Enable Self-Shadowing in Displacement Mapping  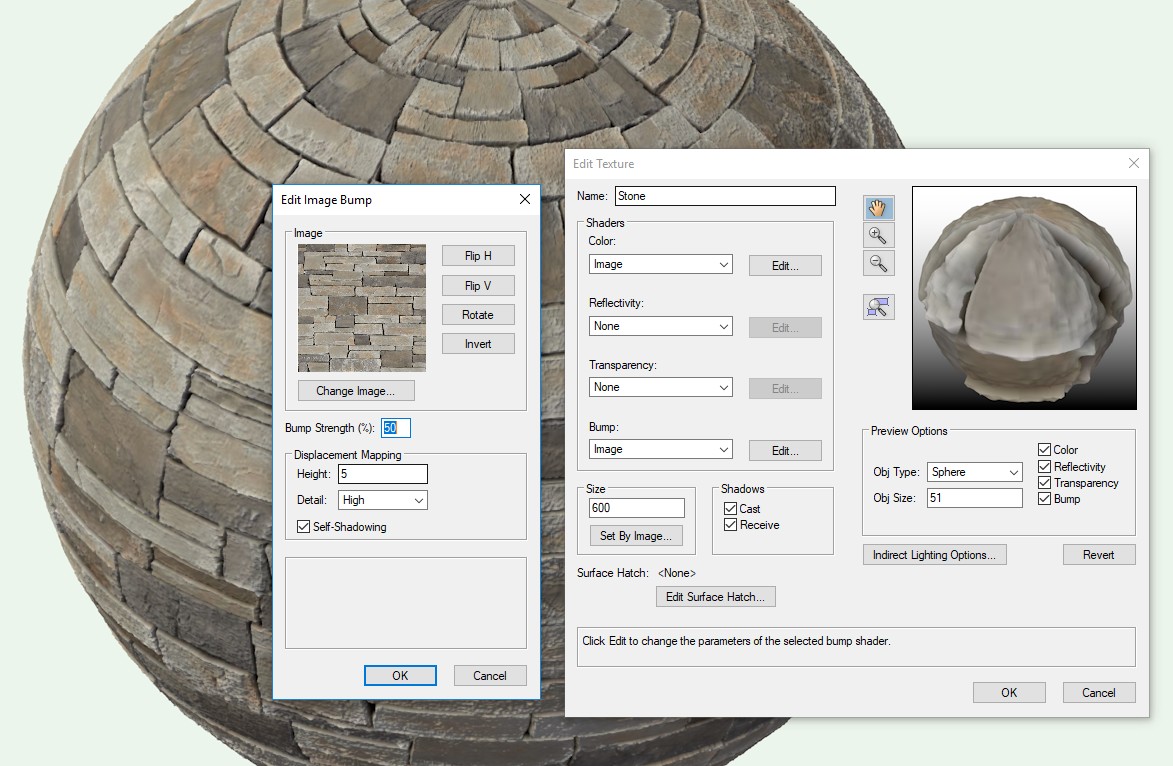click(x=302, y=526)
